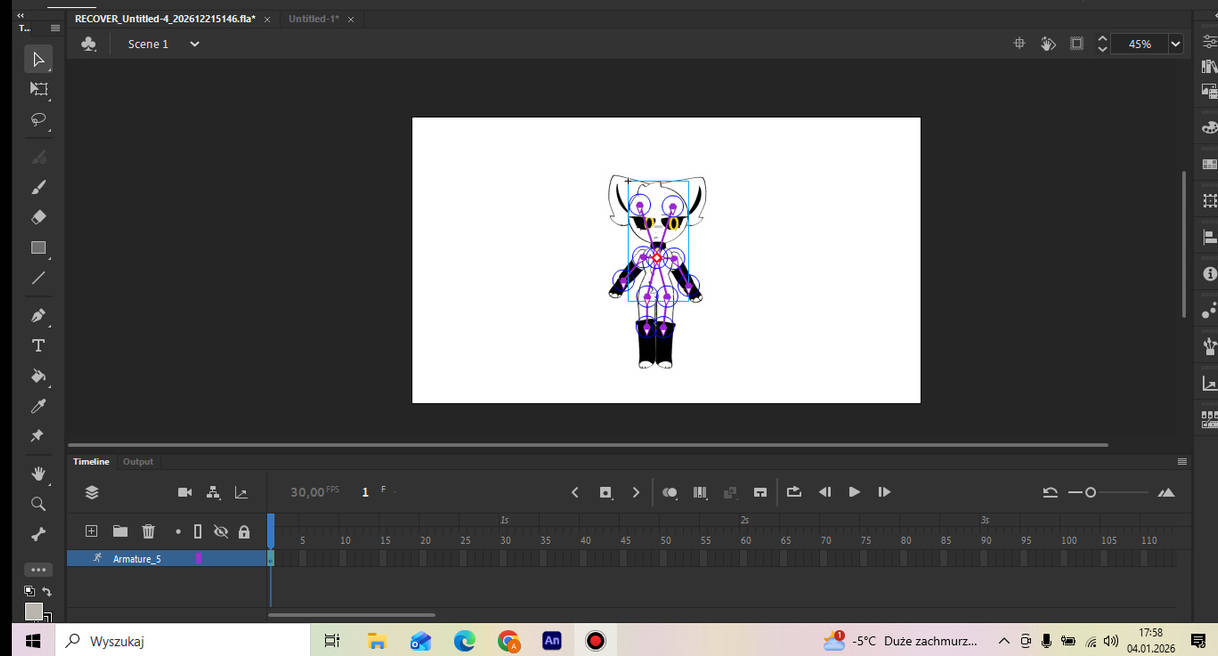
Task: Select the Selection (arrow) tool
Action: point(38,59)
